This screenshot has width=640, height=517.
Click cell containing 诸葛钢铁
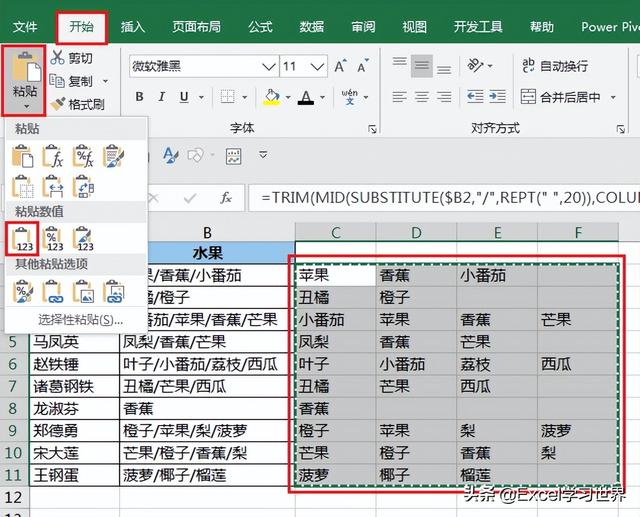tap(74, 386)
